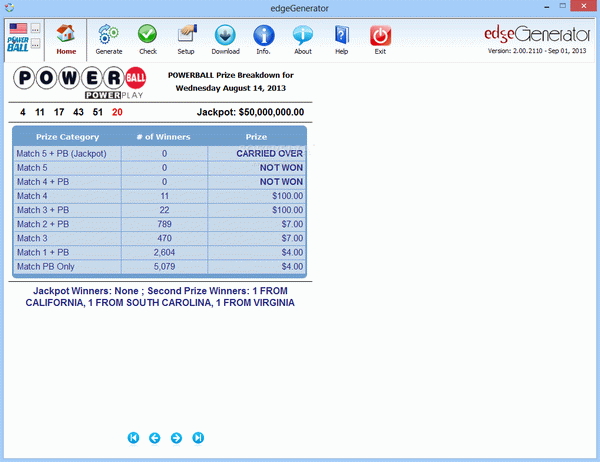The width and height of the screenshot is (600, 462).
Task: Click the Download arrow icon
Action: (225, 35)
